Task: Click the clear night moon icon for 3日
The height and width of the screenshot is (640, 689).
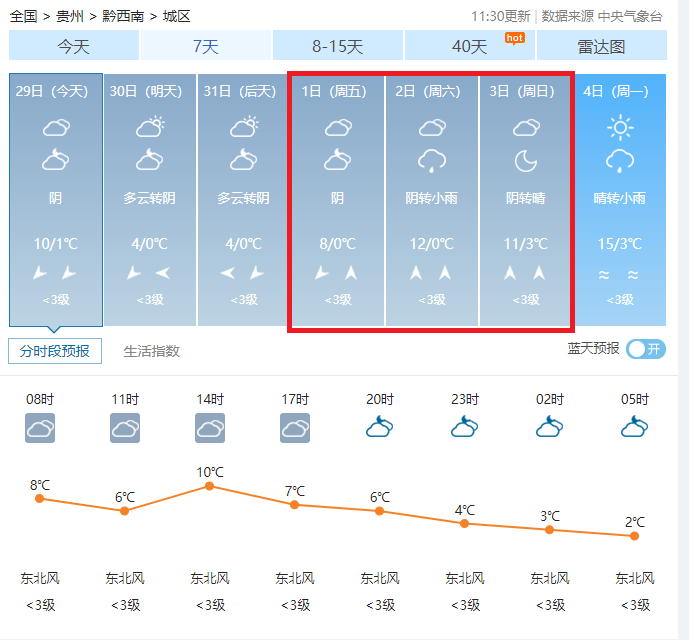Action: (526, 161)
